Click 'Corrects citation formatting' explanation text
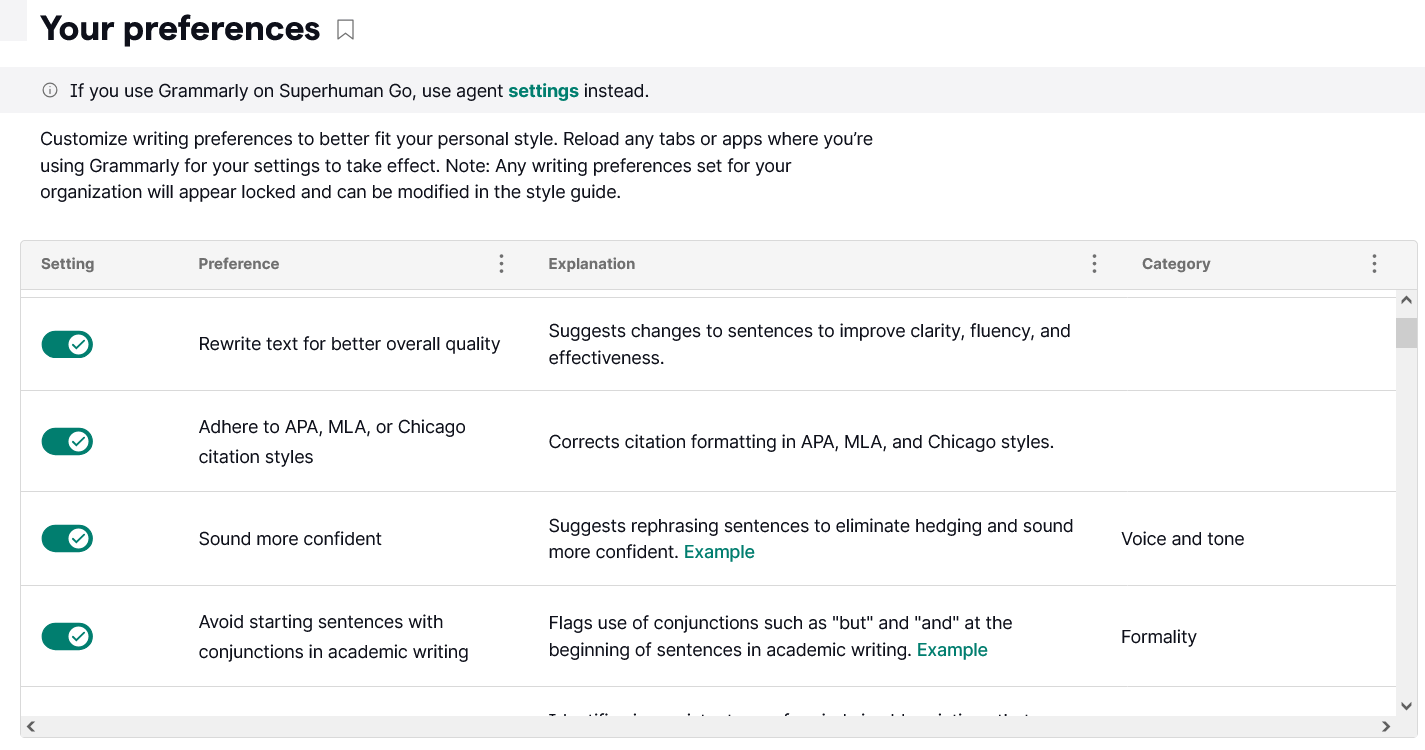Screen dimensions: 1425x750 801,442
